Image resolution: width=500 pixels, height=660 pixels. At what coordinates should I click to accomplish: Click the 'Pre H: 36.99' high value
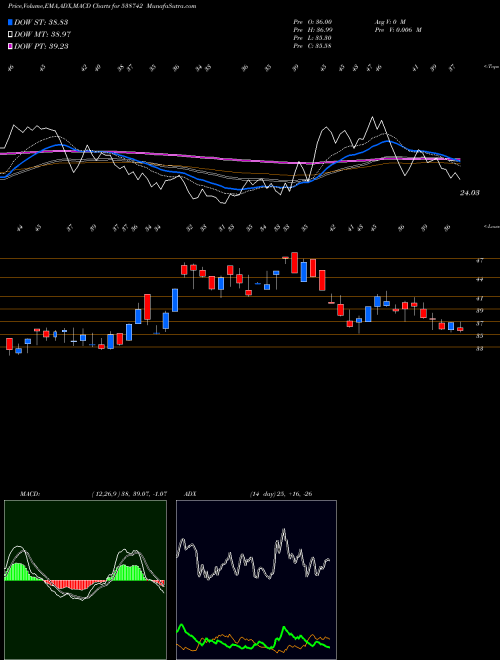tap(313, 30)
